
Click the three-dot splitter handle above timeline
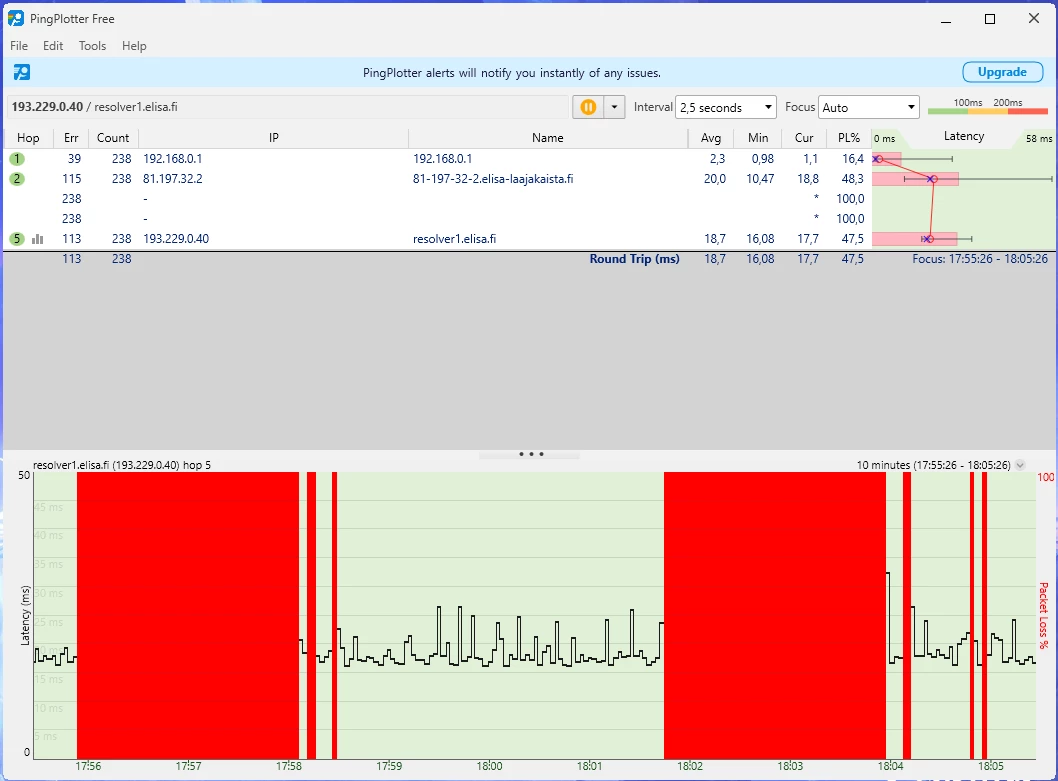click(x=531, y=454)
